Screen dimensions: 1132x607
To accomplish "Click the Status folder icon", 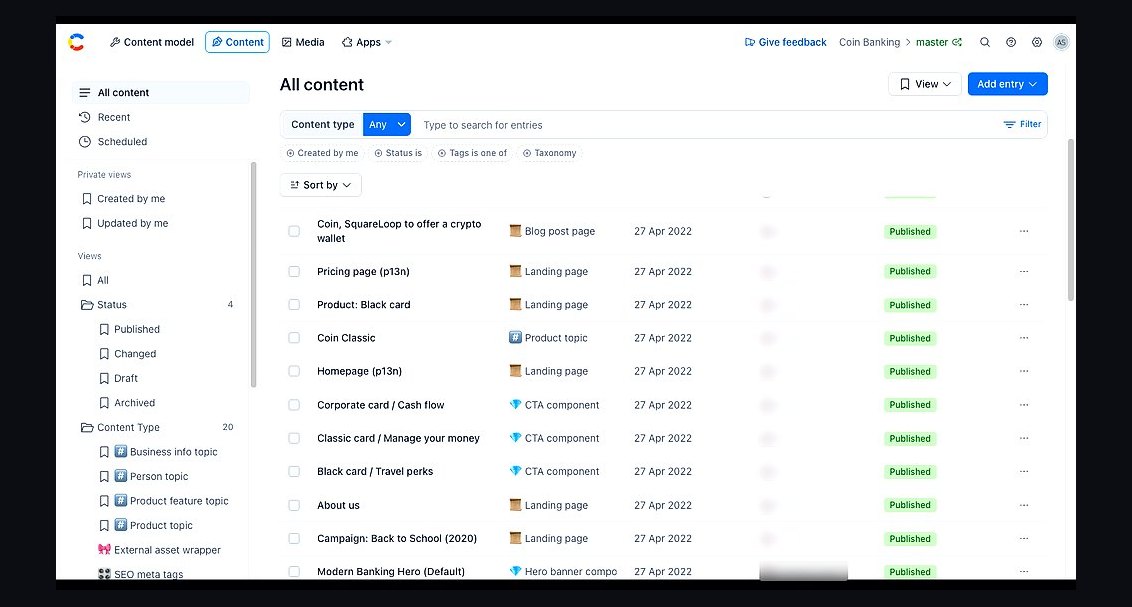I will [x=87, y=305].
